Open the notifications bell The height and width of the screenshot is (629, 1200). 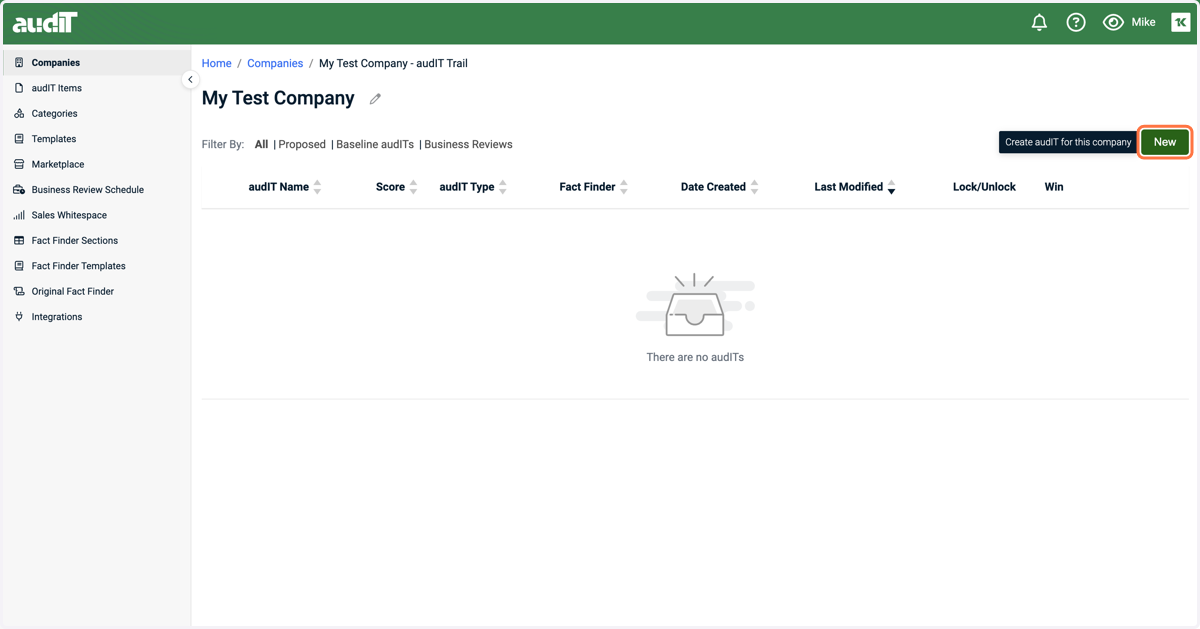(1039, 22)
